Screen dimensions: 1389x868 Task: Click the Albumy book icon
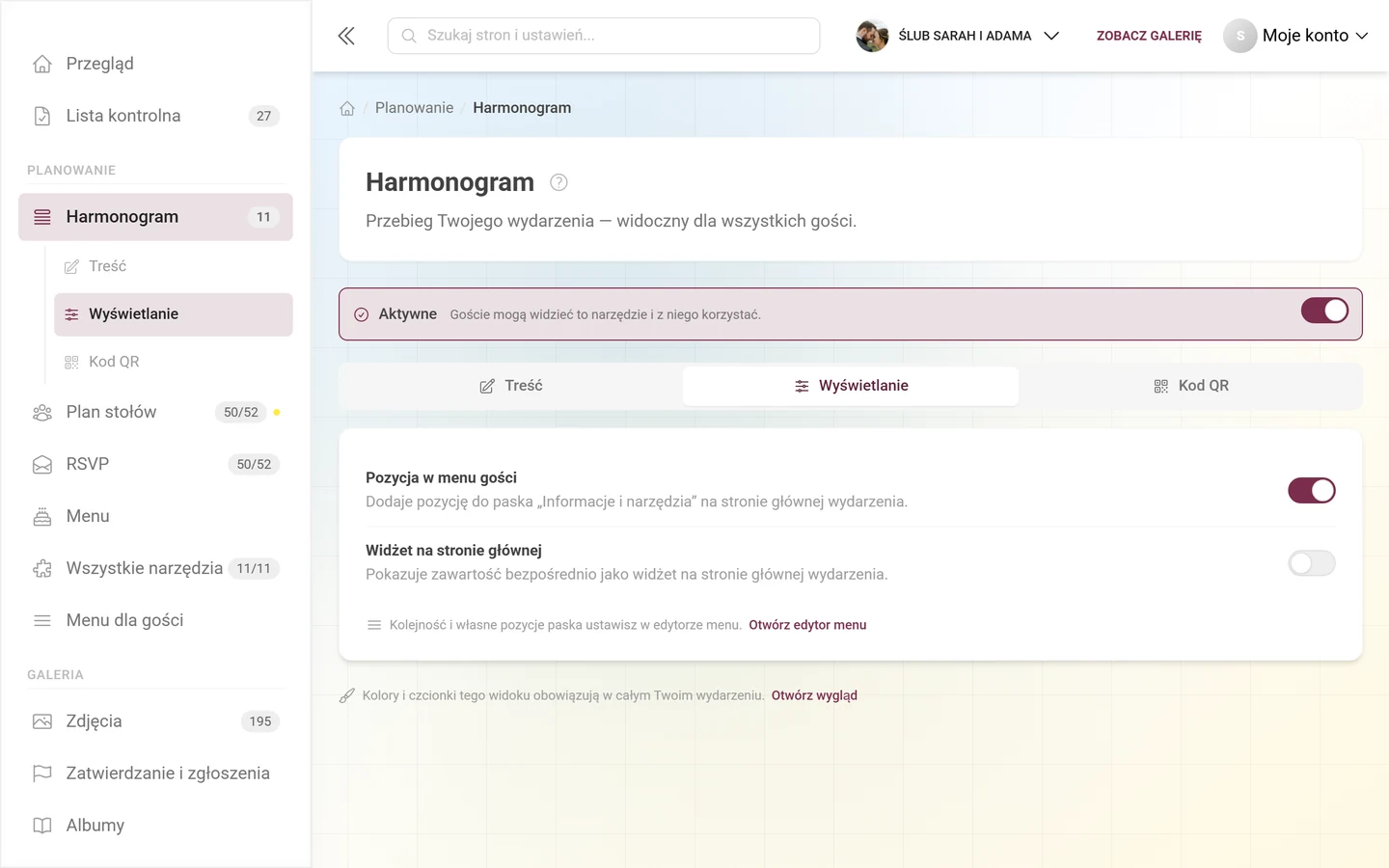[x=42, y=826]
